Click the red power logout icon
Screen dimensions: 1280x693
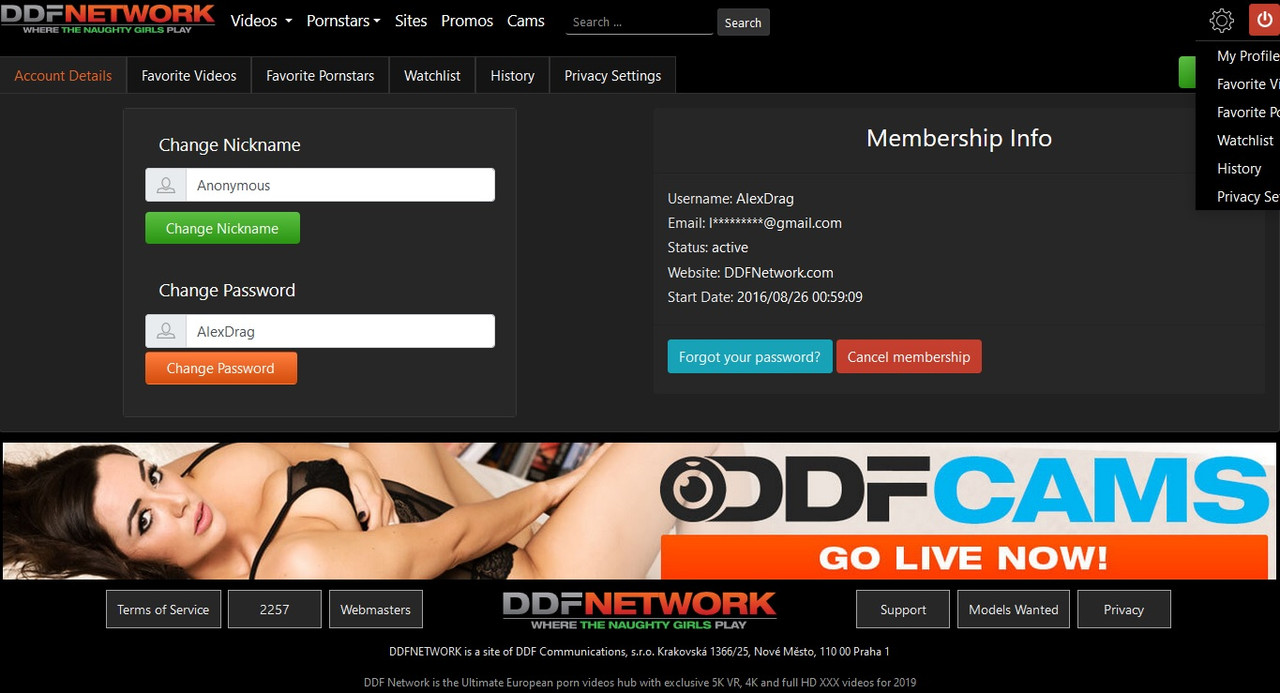[x=1264, y=20]
